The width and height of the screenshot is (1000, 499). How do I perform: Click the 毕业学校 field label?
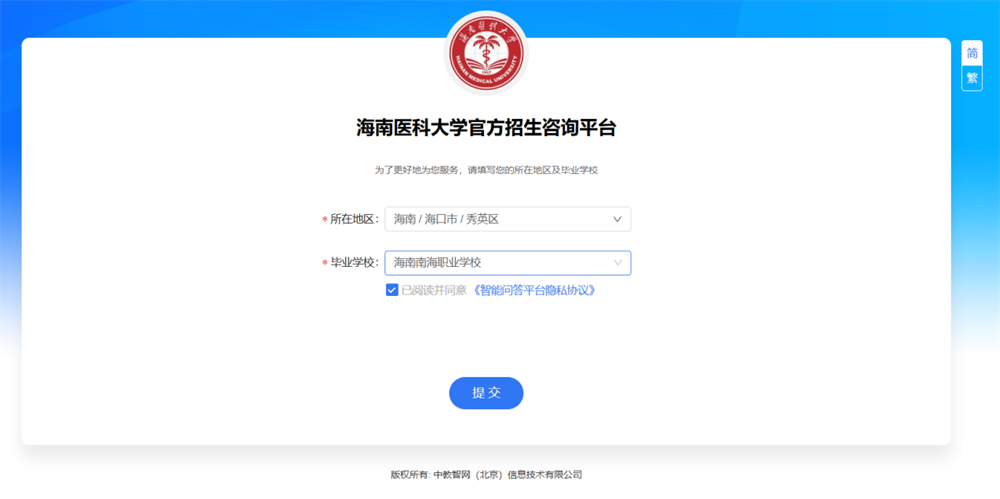pos(354,263)
